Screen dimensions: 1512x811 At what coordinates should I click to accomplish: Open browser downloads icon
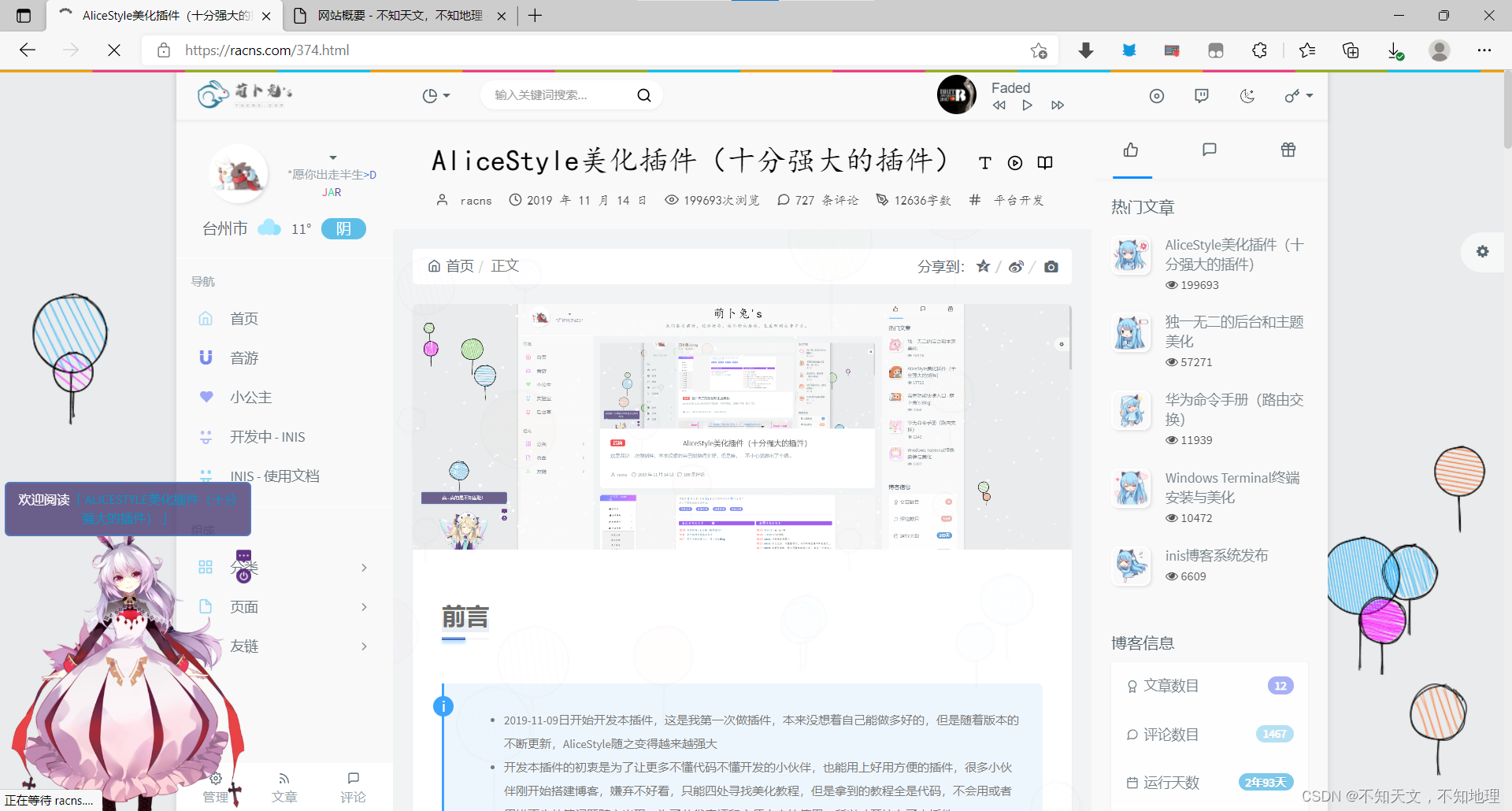coord(1395,50)
